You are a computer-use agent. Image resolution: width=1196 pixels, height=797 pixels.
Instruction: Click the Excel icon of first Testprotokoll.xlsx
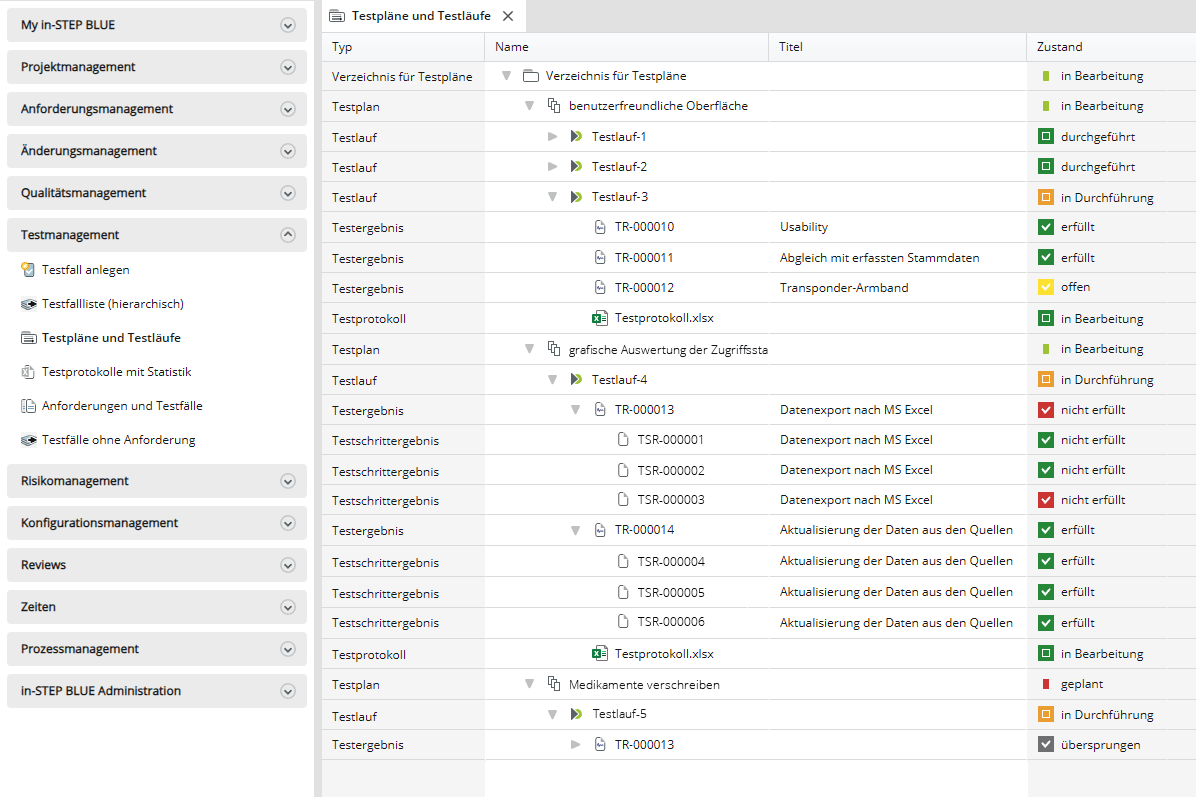tap(599, 318)
